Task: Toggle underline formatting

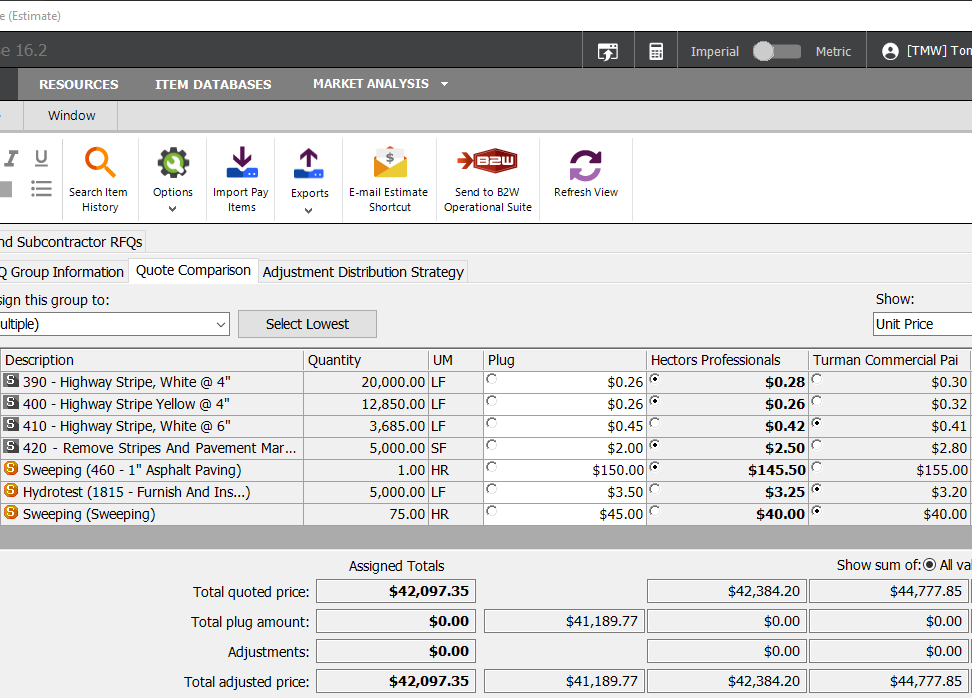Action: click(41, 159)
